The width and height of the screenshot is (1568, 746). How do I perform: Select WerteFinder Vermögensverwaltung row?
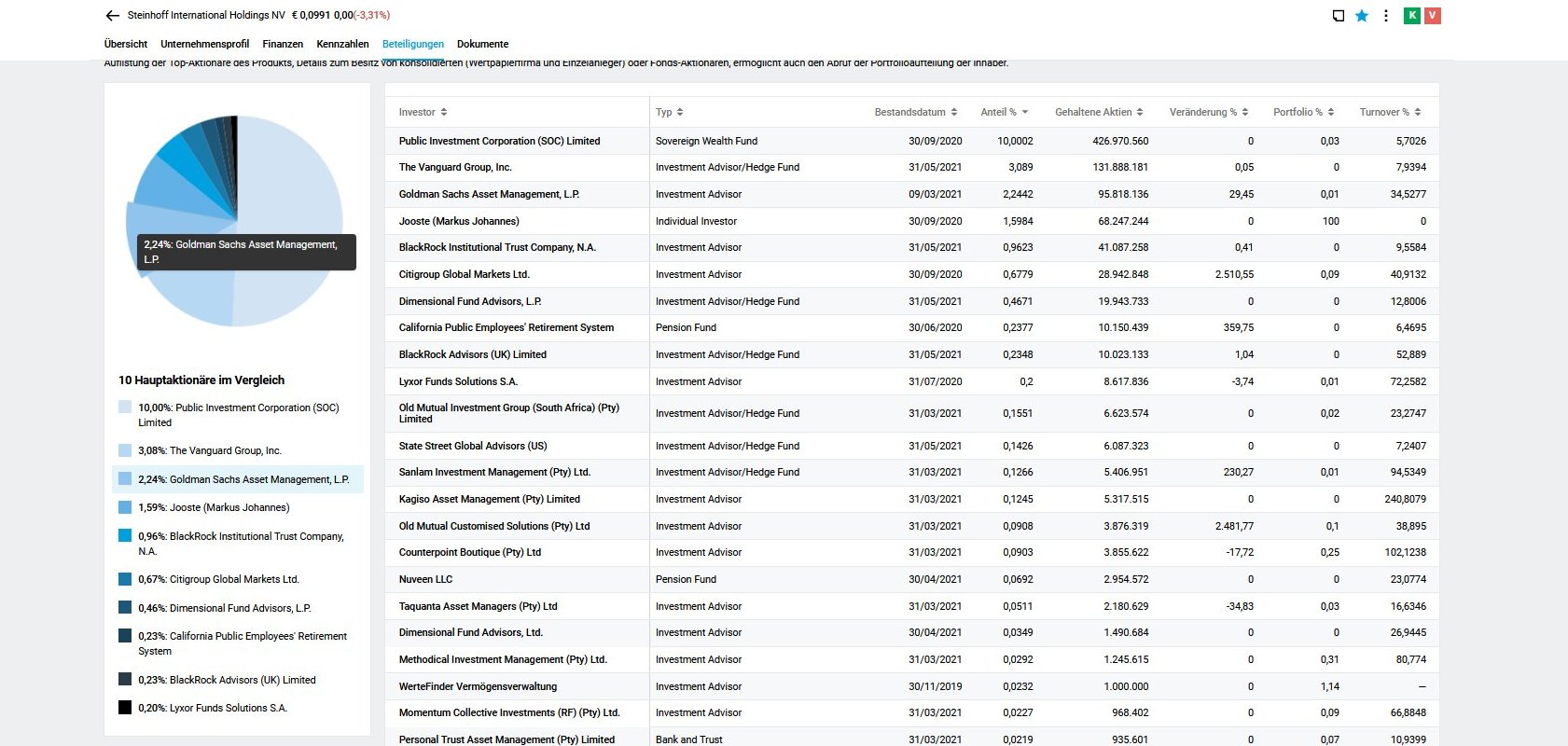click(911, 686)
